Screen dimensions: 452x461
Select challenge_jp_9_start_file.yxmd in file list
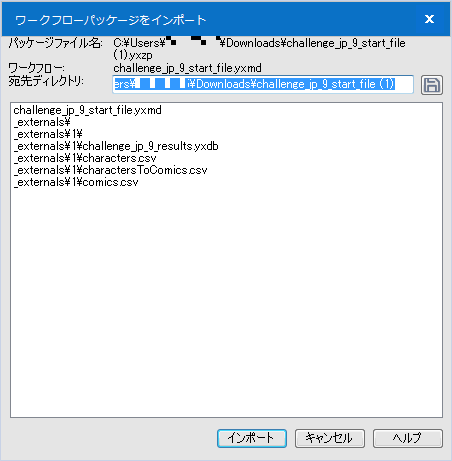pos(87,110)
